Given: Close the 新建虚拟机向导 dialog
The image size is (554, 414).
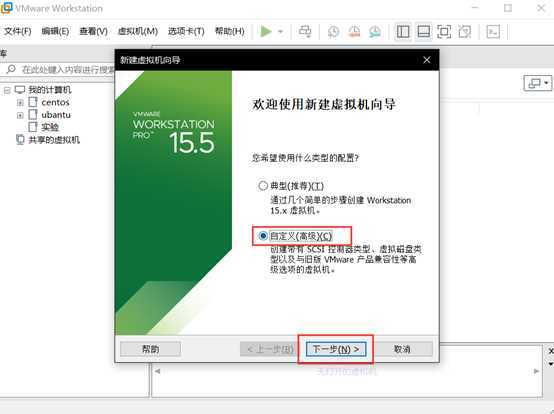Looking at the screenshot, I should (427, 60).
